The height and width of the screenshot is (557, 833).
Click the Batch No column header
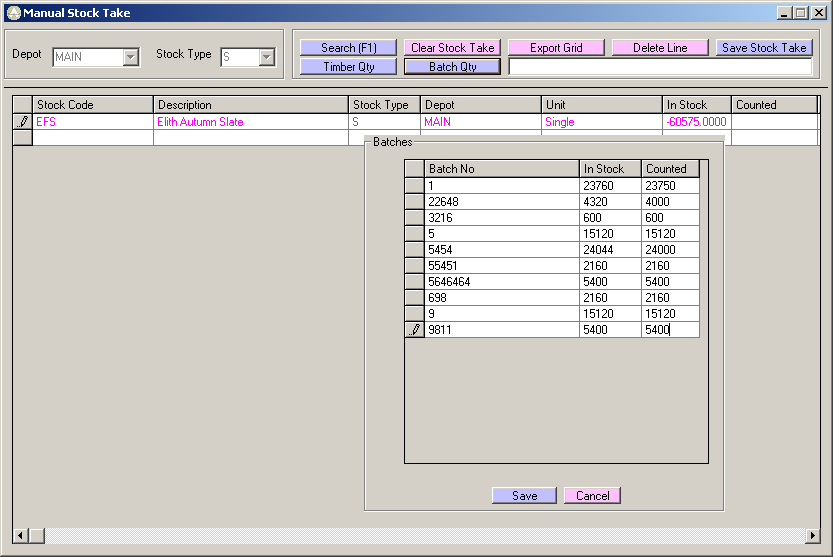pos(501,169)
